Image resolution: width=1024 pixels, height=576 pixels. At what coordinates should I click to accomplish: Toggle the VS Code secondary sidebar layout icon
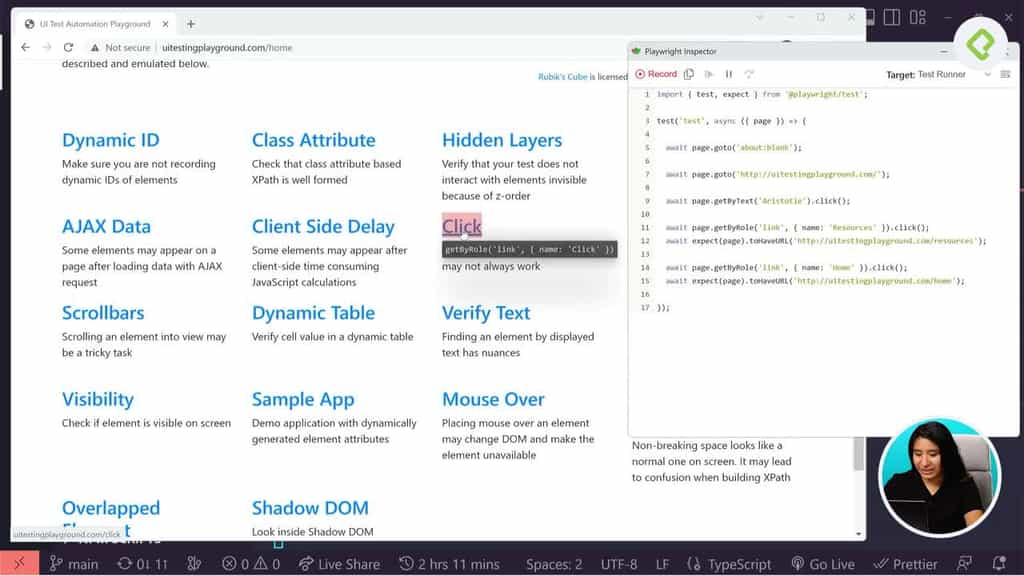click(x=891, y=17)
